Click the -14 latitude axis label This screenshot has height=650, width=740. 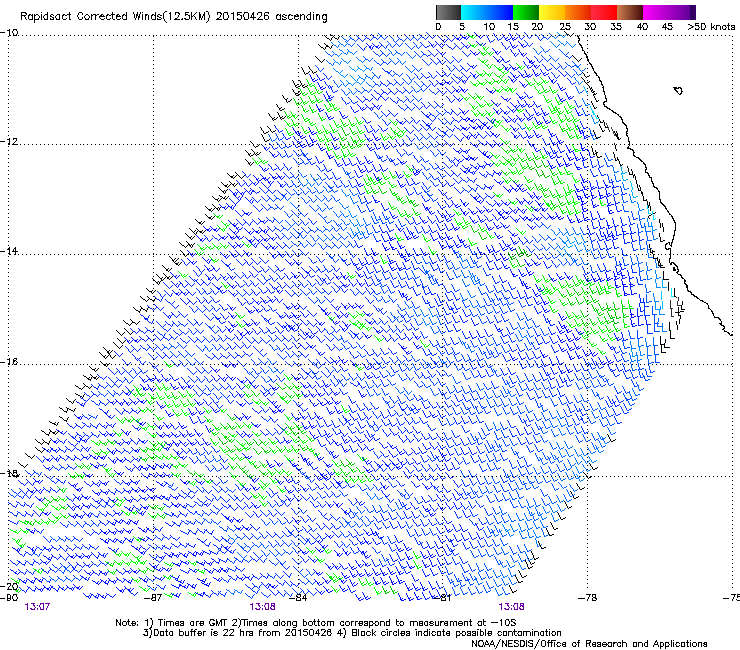point(9,251)
